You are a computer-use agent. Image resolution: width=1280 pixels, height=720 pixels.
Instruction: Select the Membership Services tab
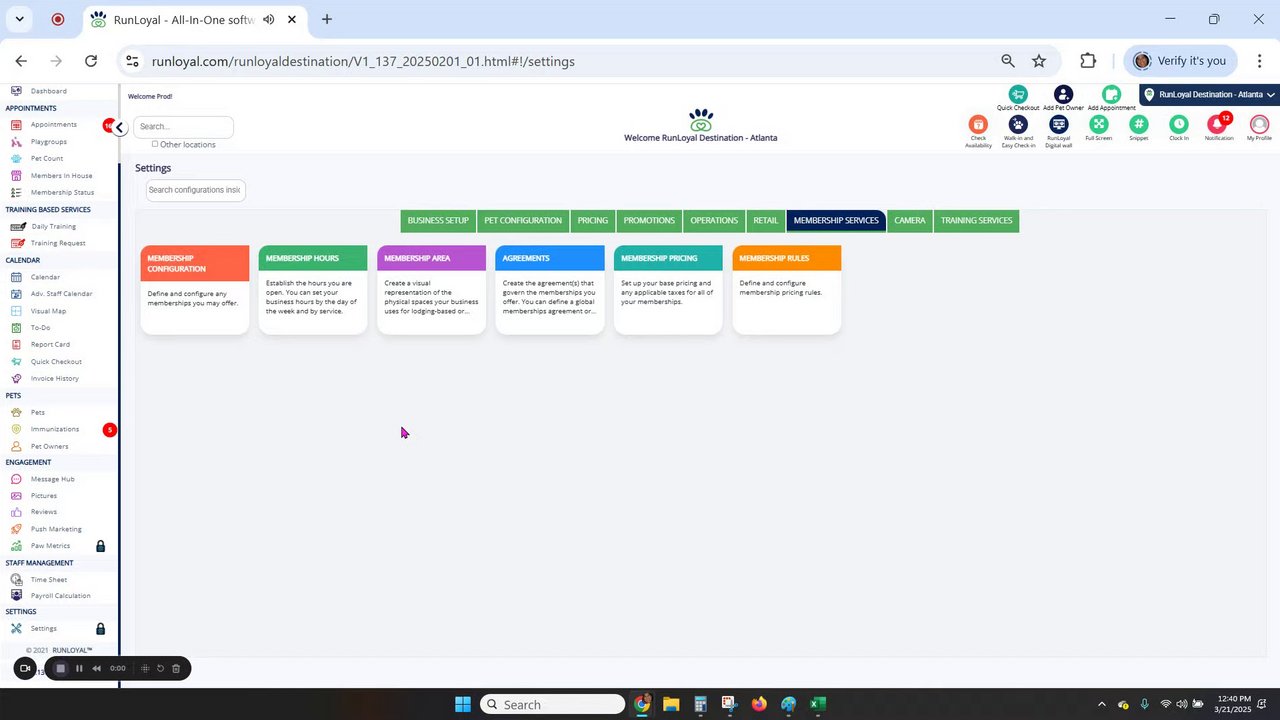point(836,221)
